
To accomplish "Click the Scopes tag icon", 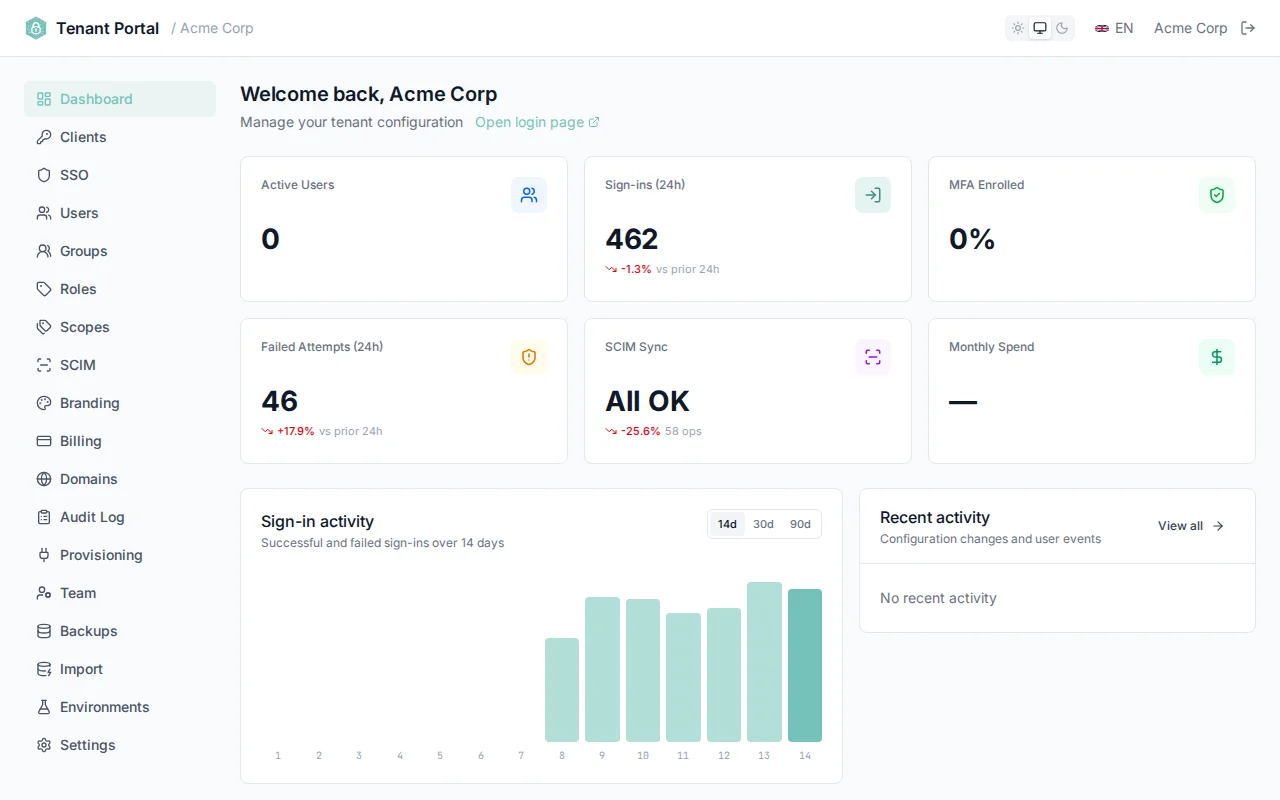I will tap(44, 327).
